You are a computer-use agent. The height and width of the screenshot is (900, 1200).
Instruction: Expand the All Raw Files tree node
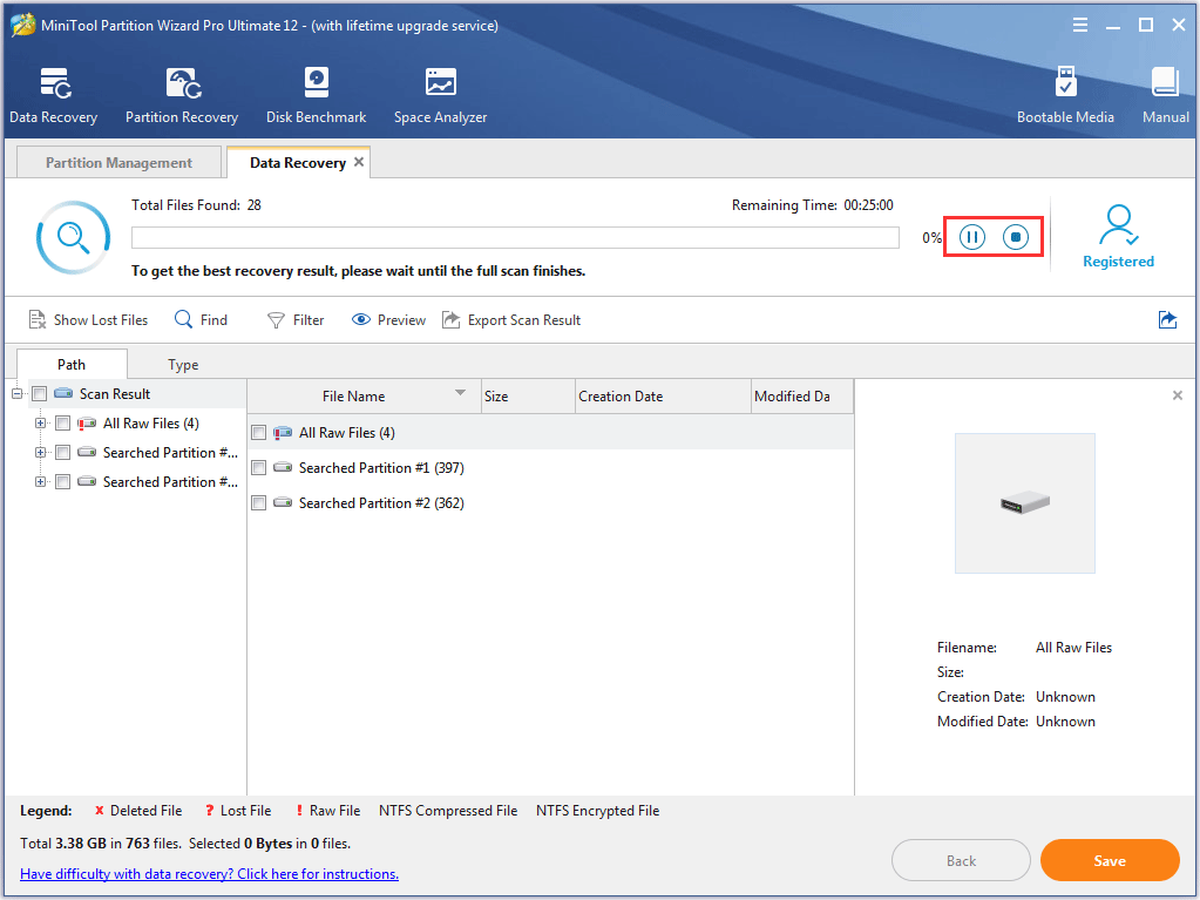[x=41, y=423]
